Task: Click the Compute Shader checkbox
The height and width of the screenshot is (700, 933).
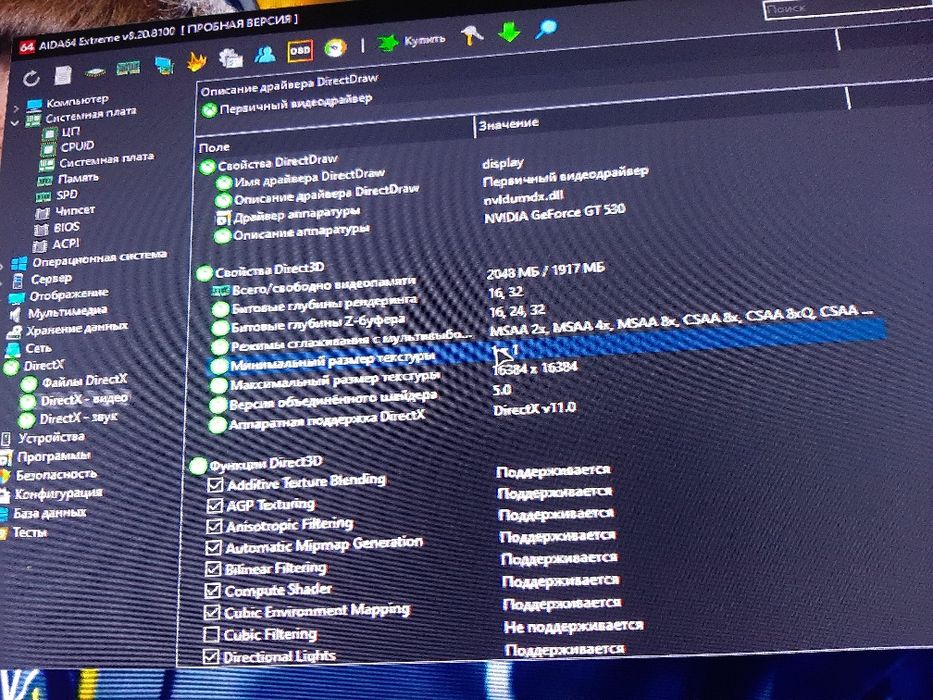Action: (212, 590)
